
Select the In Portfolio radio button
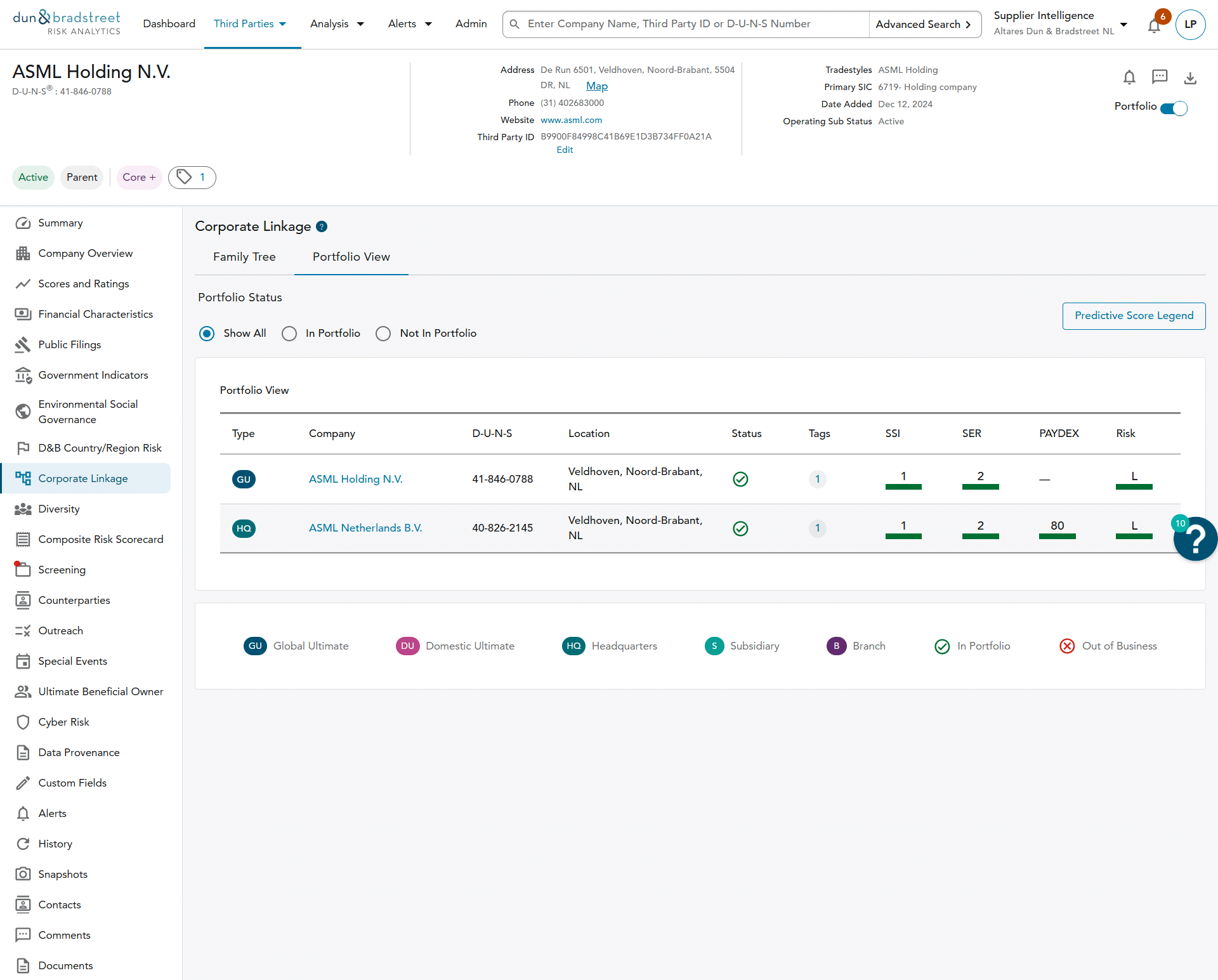coord(289,334)
